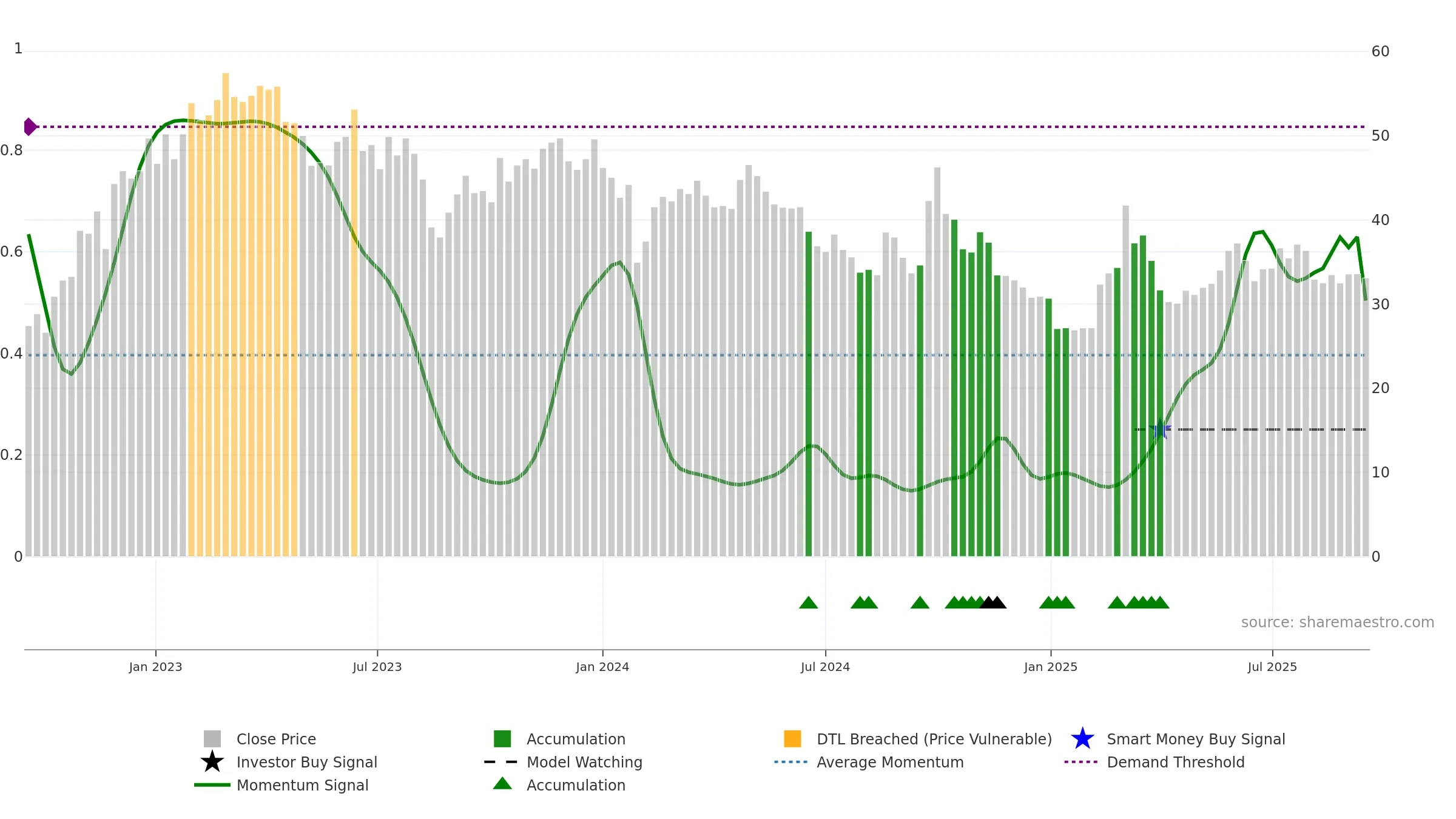Screen dimensions: 1456x819
Task: Toggle the Average Momentum legend entry
Action: (869, 762)
